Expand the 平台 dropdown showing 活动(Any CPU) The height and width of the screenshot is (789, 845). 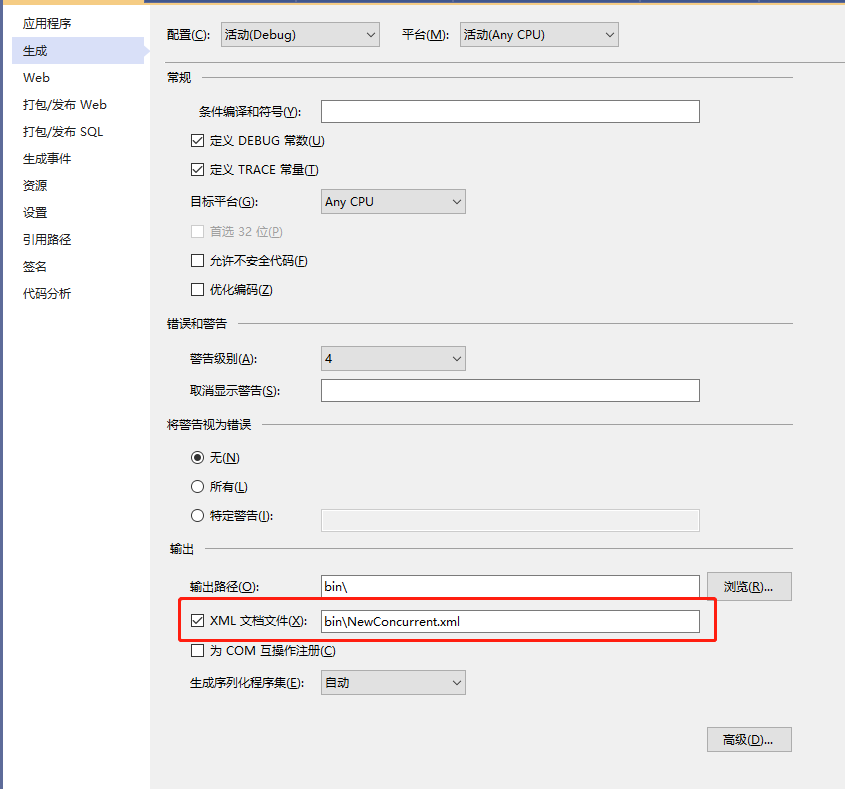[539, 34]
